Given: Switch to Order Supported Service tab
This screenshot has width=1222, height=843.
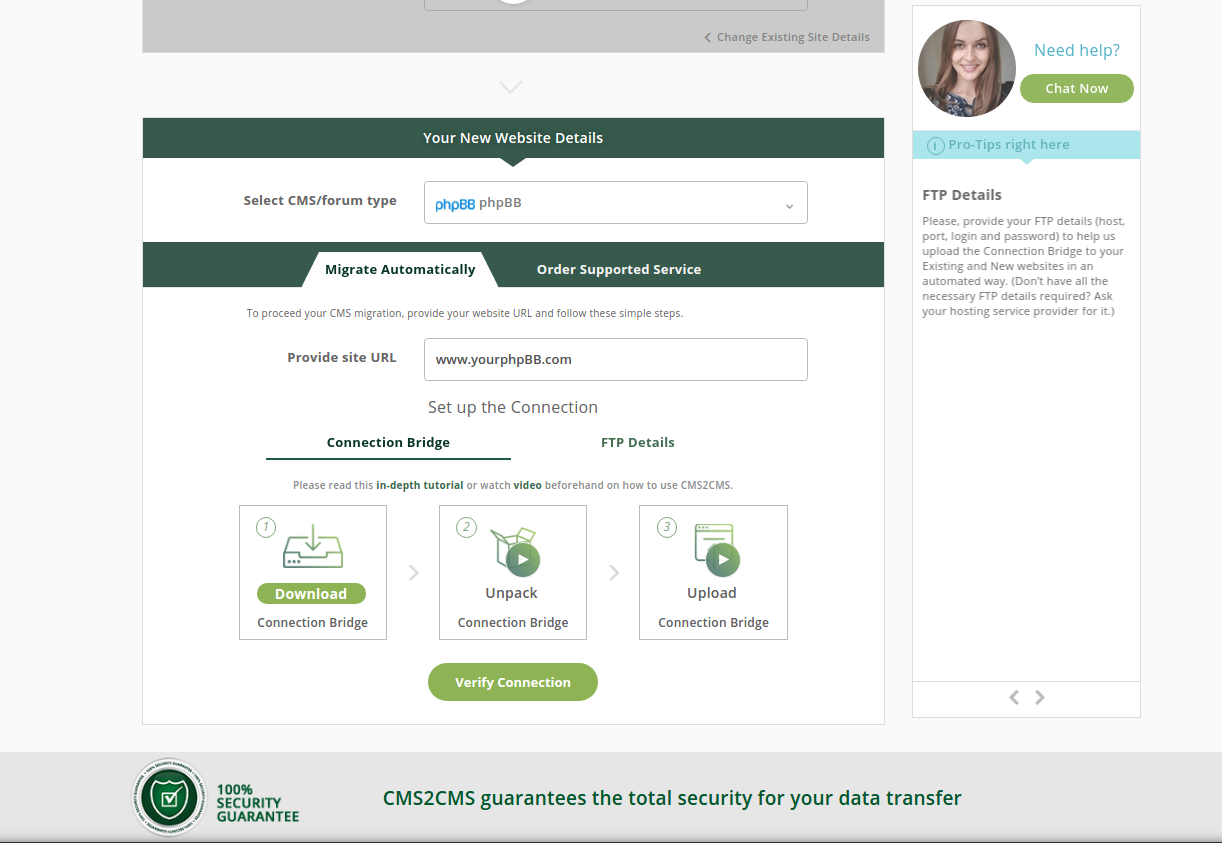Looking at the screenshot, I should coord(619,269).
